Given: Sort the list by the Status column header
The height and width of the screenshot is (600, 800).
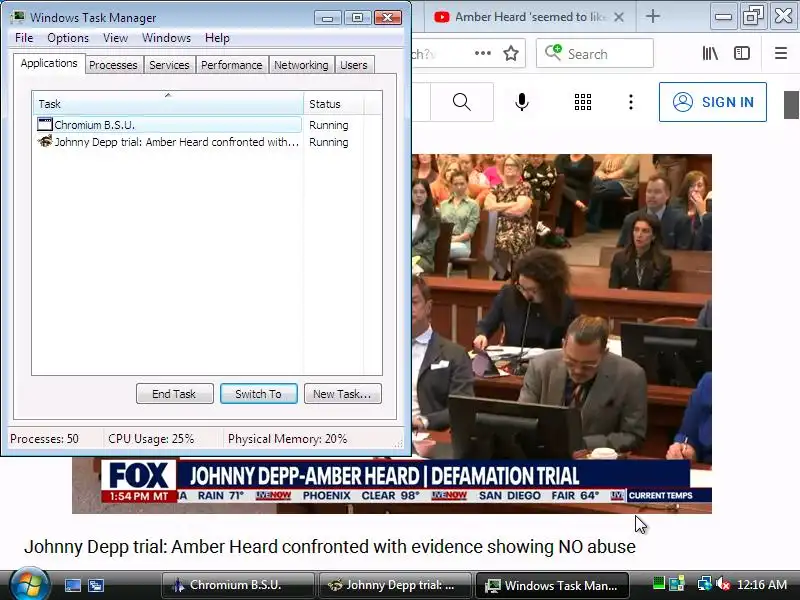Looking at the screenshot, I should (334, 104).
